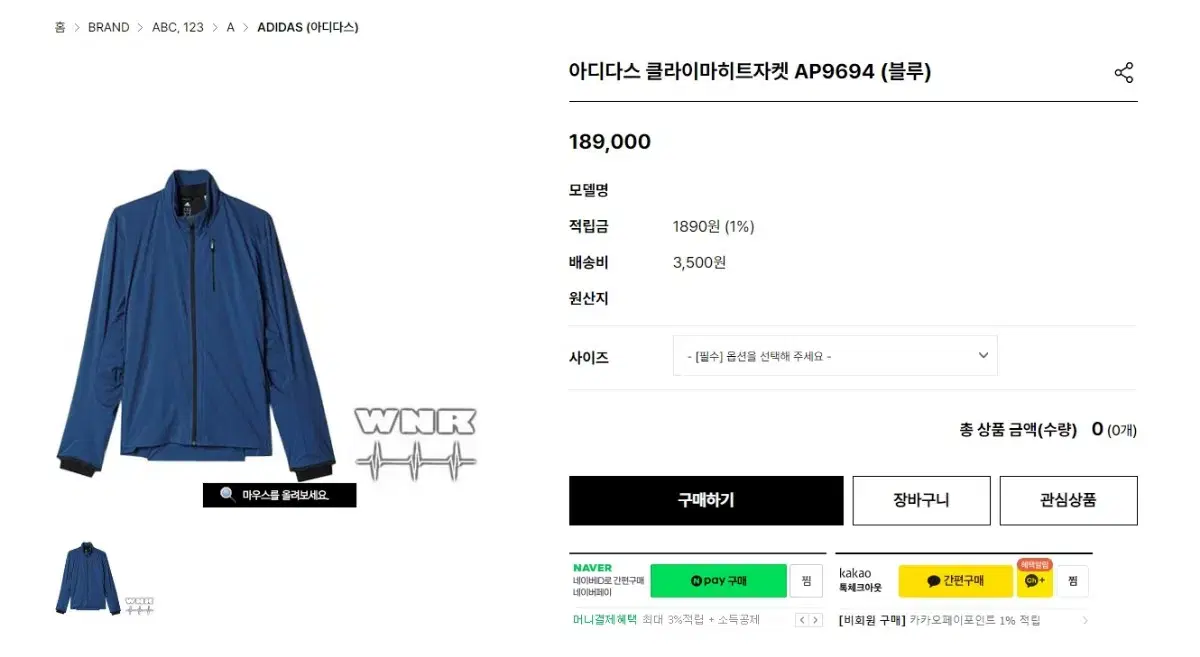
Task: Open ADIDAS (아디다스) breadcrumb category
Action: click(x=307, y=27)
